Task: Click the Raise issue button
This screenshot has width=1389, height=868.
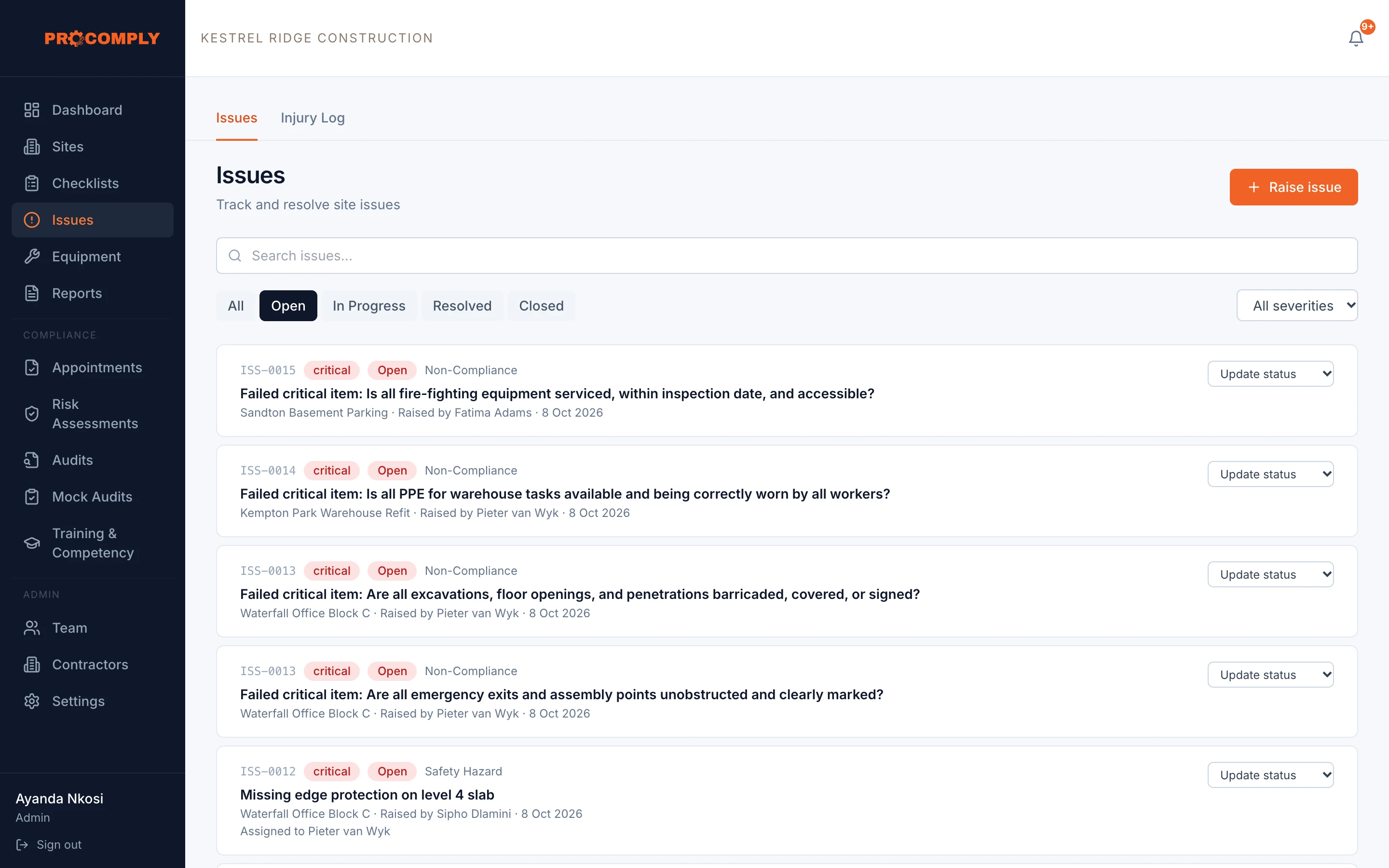Action: [x=1293, y=187]
